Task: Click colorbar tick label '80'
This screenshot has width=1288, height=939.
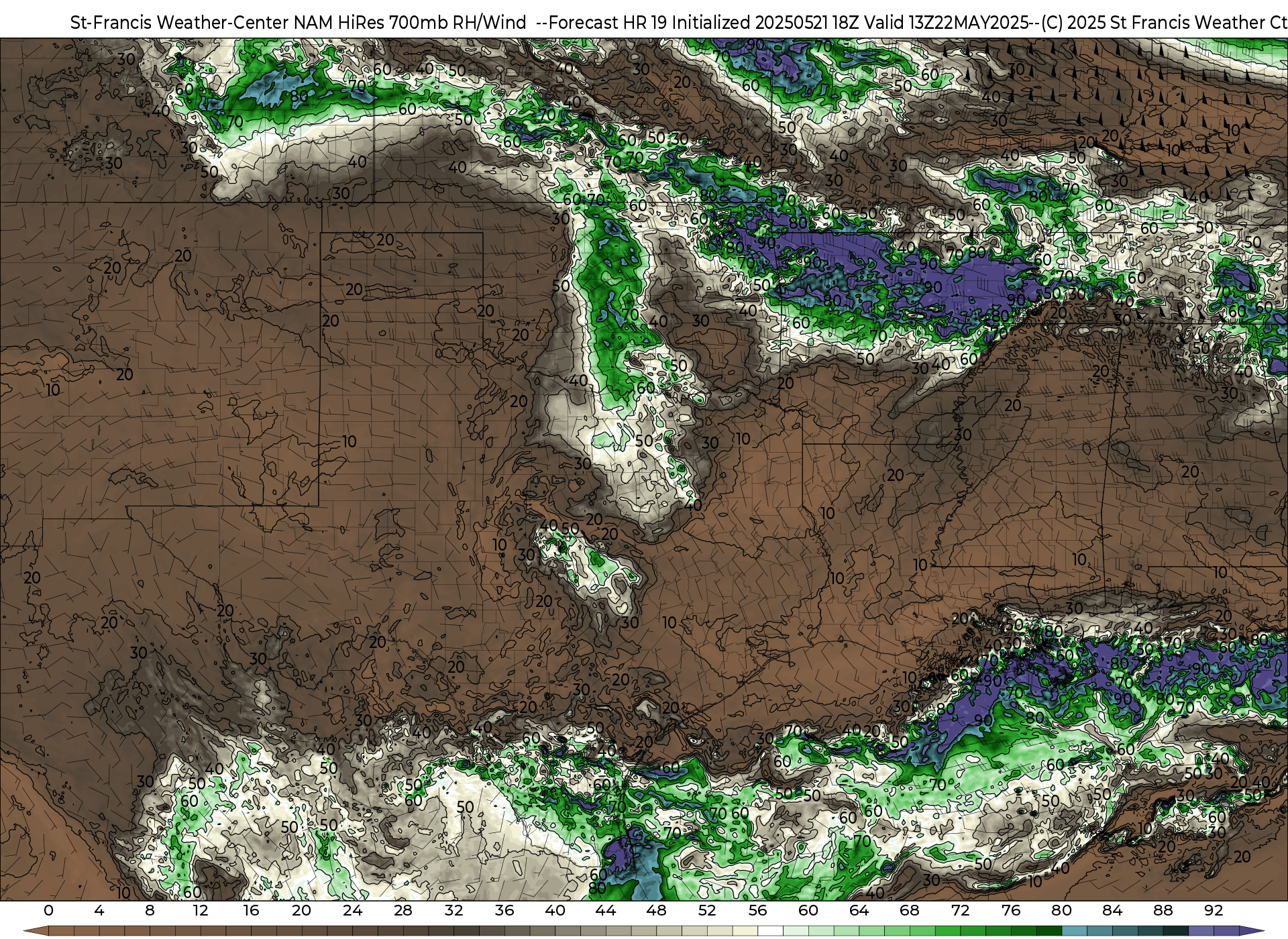Action: [x=1061, y=911]
